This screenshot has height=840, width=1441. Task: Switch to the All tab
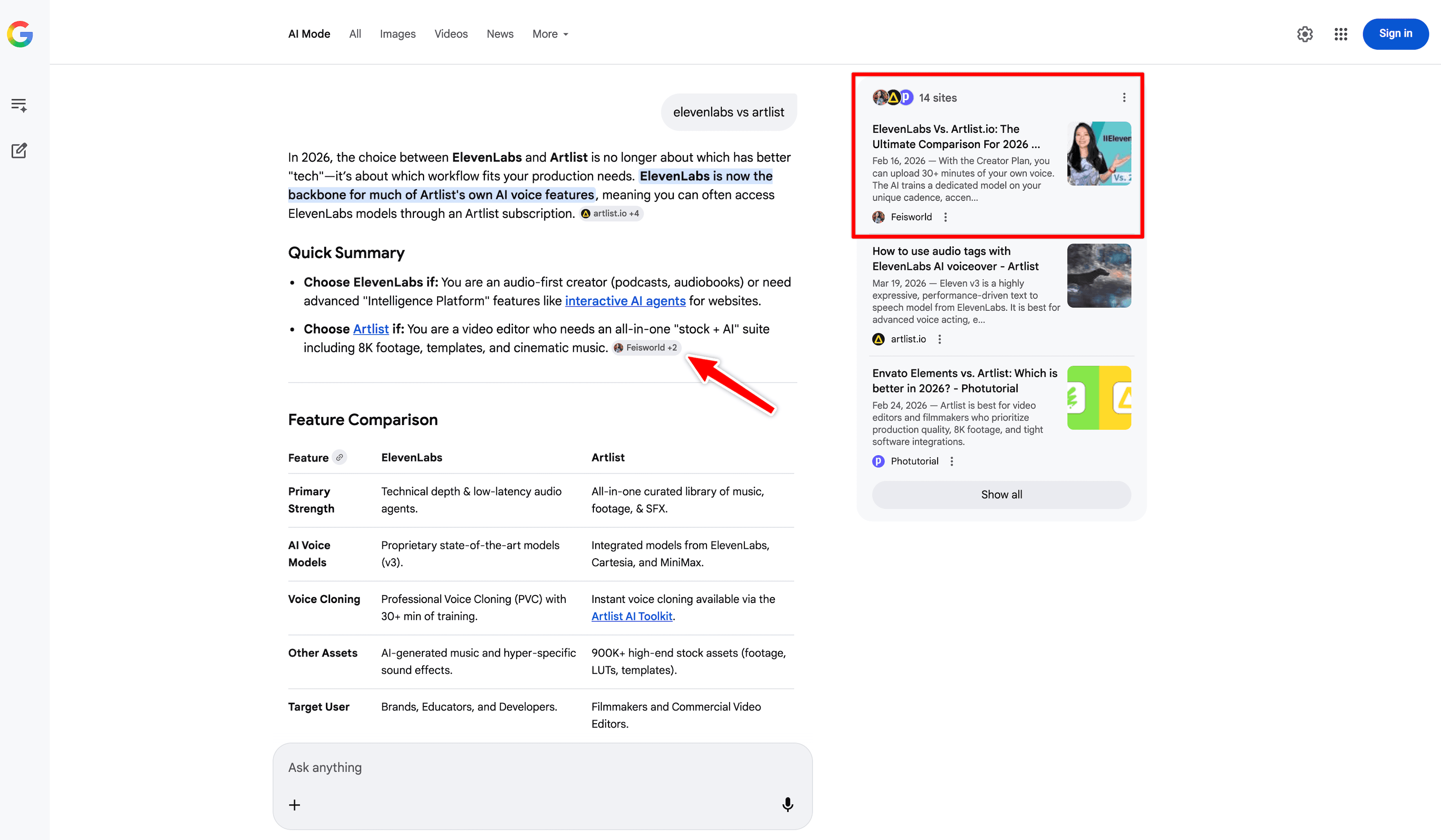click(x=355, y=34)
